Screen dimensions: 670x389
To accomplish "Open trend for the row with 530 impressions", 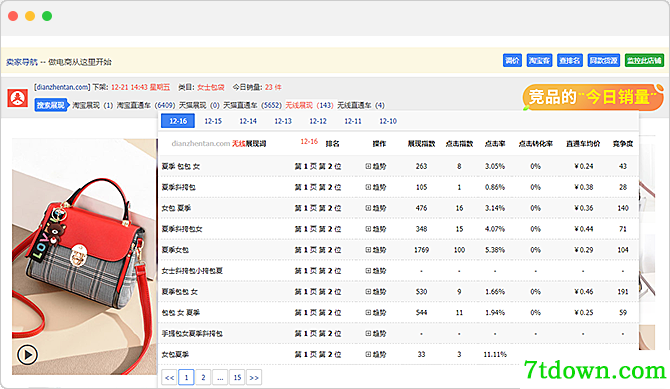I will (x=376, y=292).
